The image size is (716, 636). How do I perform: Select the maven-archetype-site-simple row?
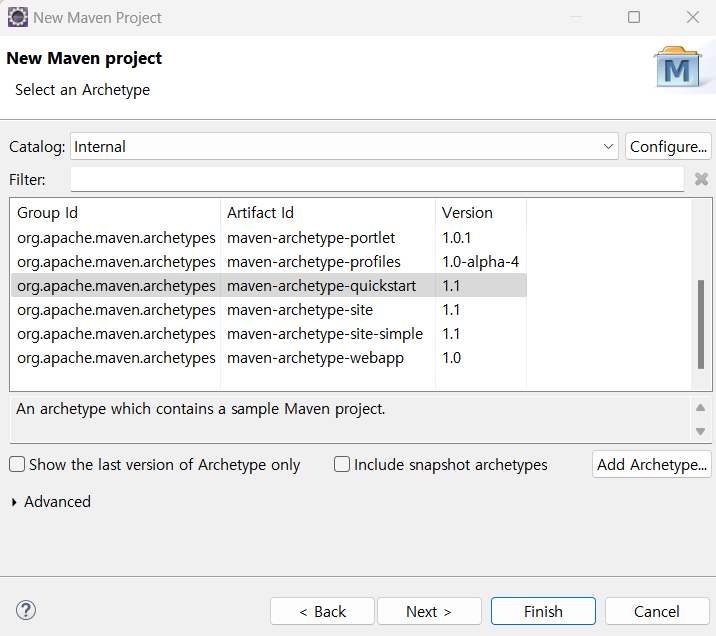point(269,334)
